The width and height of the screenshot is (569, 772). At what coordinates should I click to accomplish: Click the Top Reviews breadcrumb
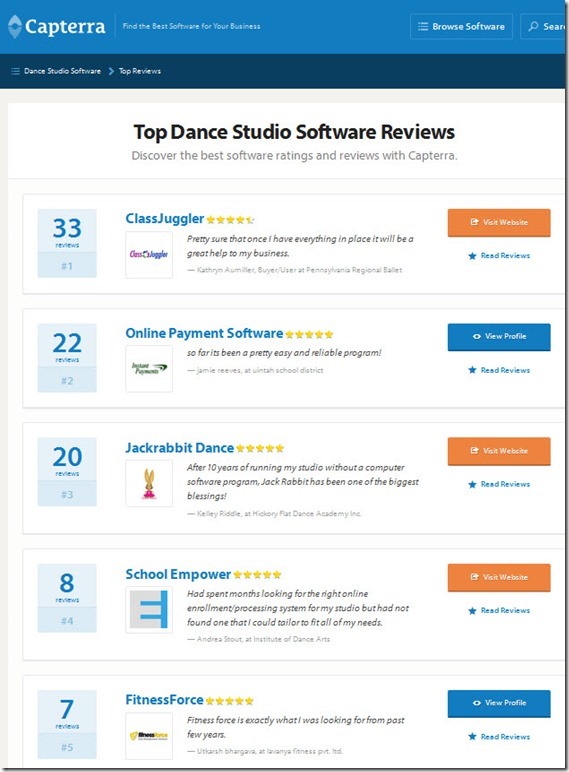(140, 71)
